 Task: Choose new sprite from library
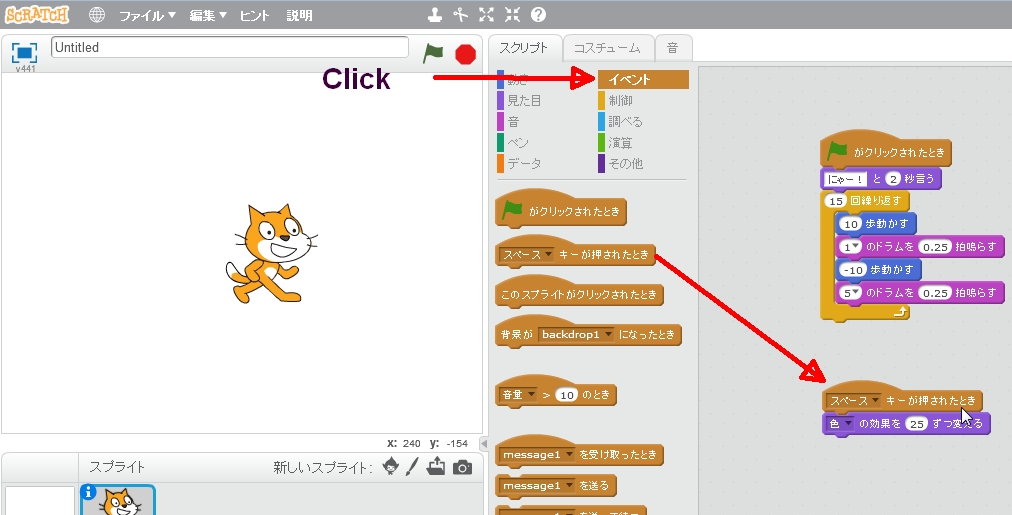click(x=390, y=466)
